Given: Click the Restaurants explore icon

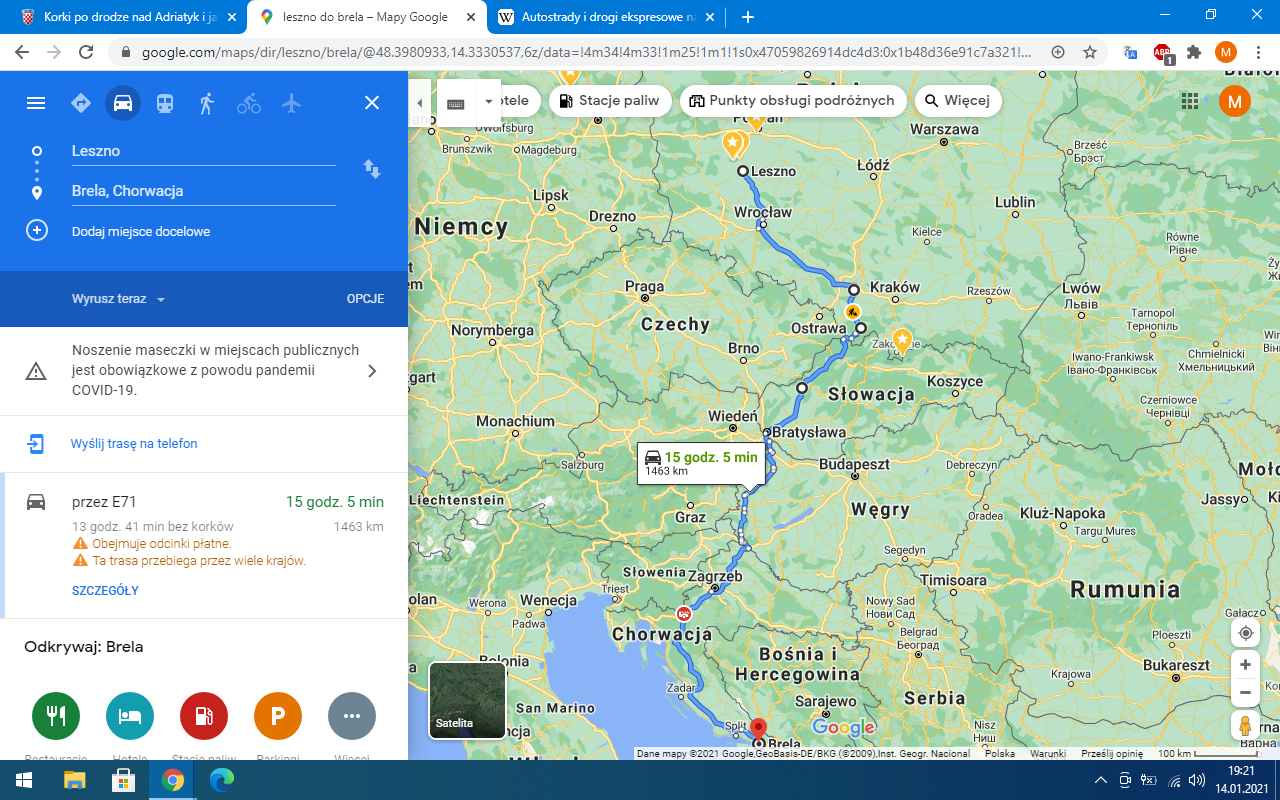Looking at the screenshot, I should pos(56,716).
